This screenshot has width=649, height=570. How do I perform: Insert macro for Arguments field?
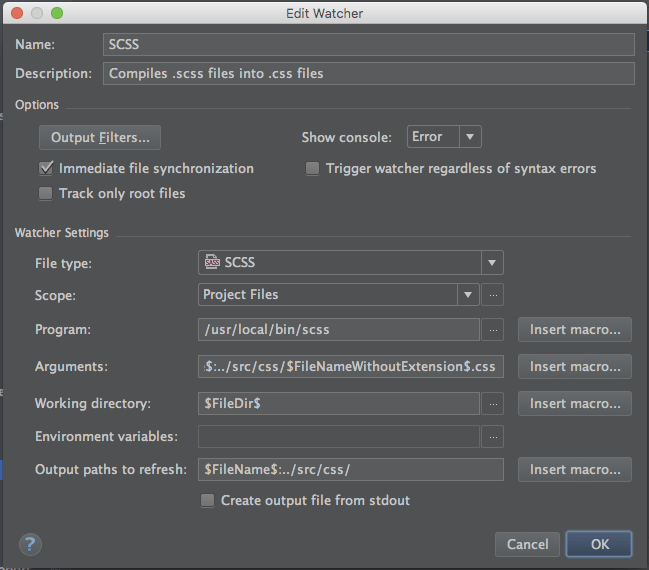click(x=574, y=366)
